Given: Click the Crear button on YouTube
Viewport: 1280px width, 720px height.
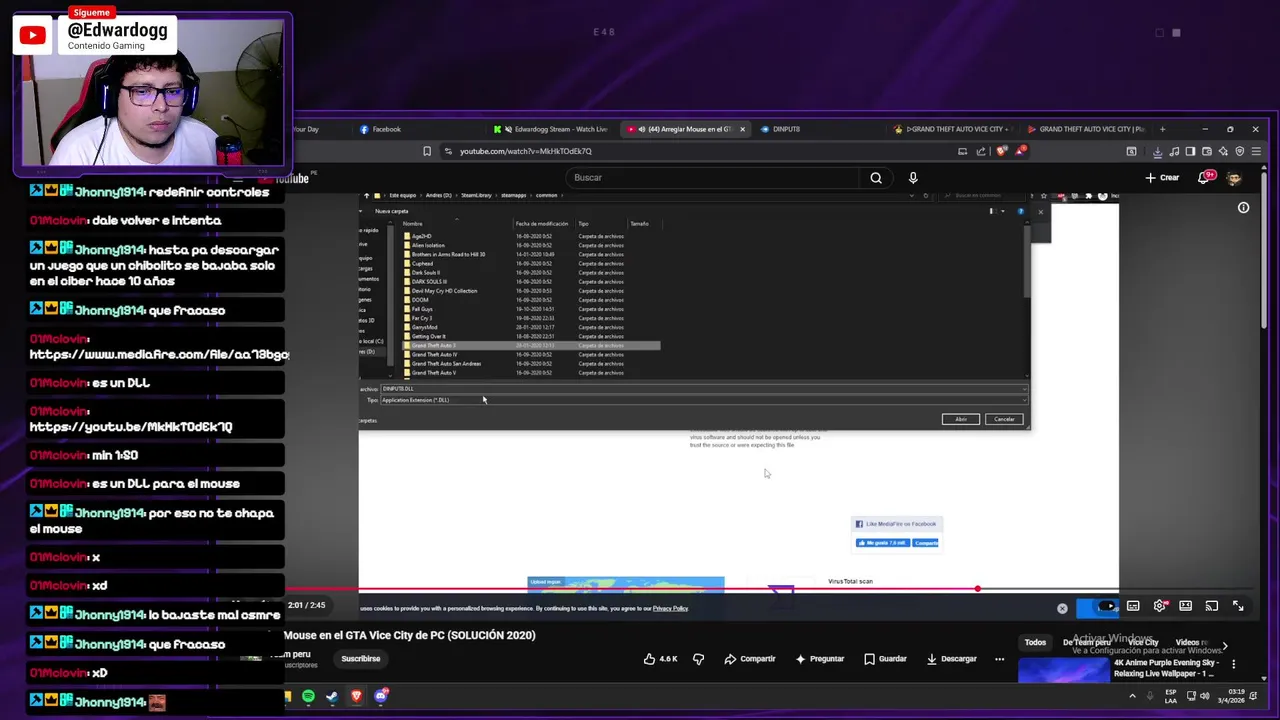Looking at the screenshot, I should tap(1162, 178).
